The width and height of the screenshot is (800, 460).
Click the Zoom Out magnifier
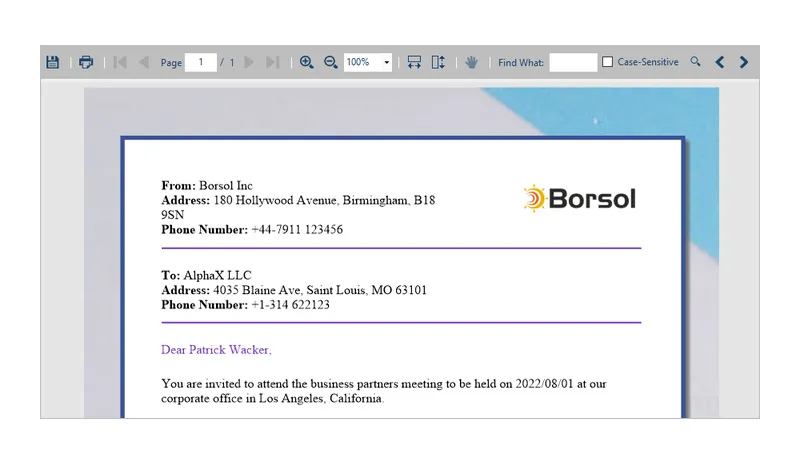[x=331, y=62]
